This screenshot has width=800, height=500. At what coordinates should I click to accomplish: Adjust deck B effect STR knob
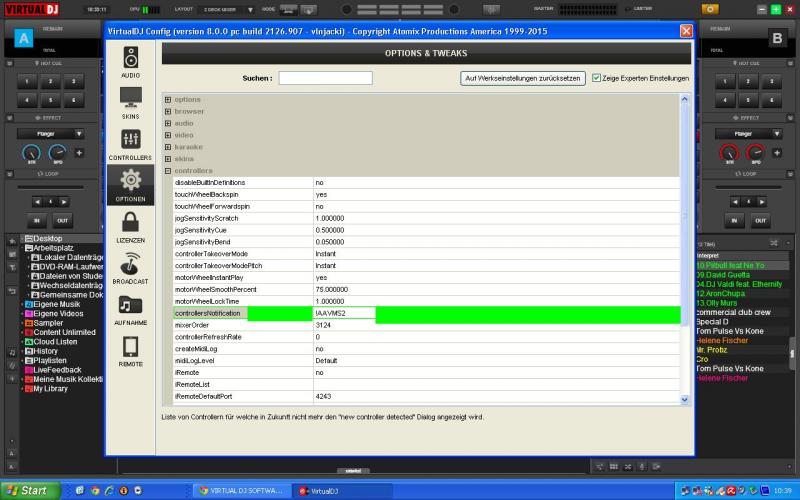(x=729, y=153)
